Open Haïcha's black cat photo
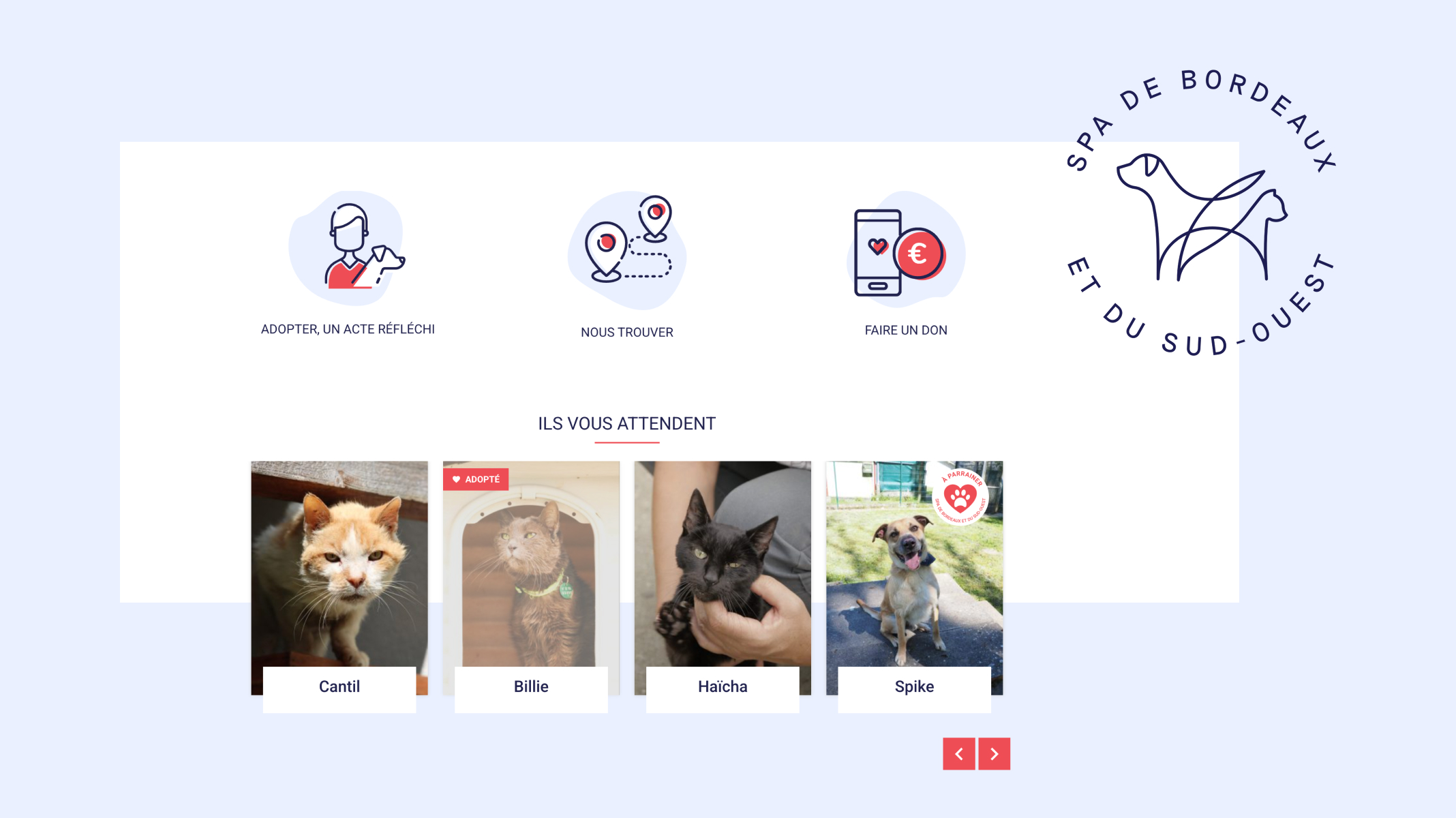 coord(723,564)
